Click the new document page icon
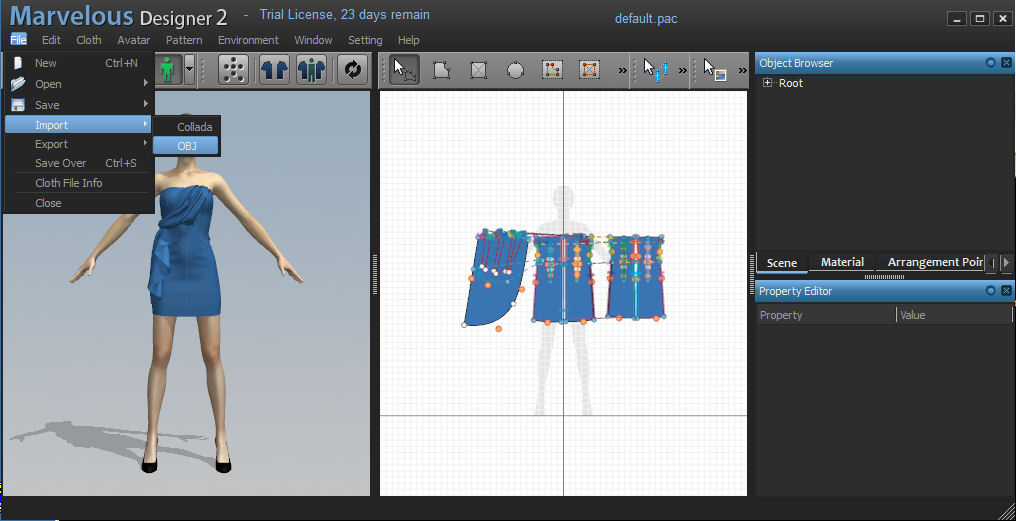 [18, 64]
